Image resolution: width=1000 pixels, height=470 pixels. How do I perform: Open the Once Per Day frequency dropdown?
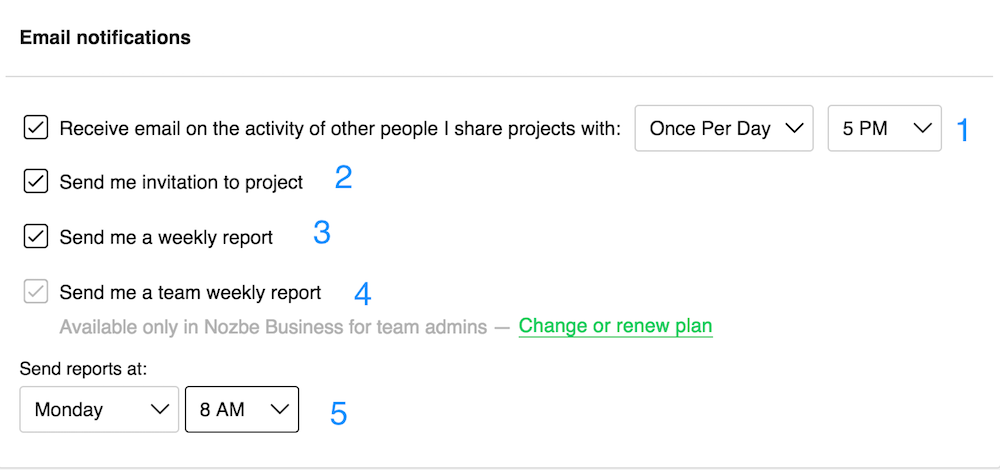click(x=724, y=128)
